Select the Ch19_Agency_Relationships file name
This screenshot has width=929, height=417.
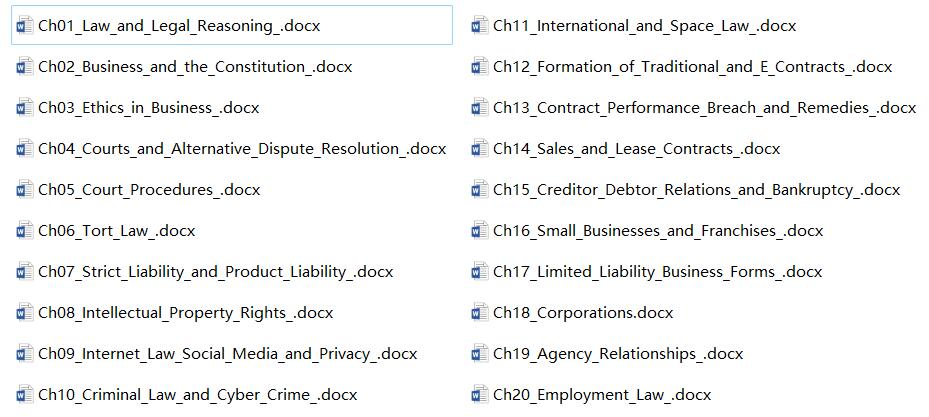[x=618, y=354]
